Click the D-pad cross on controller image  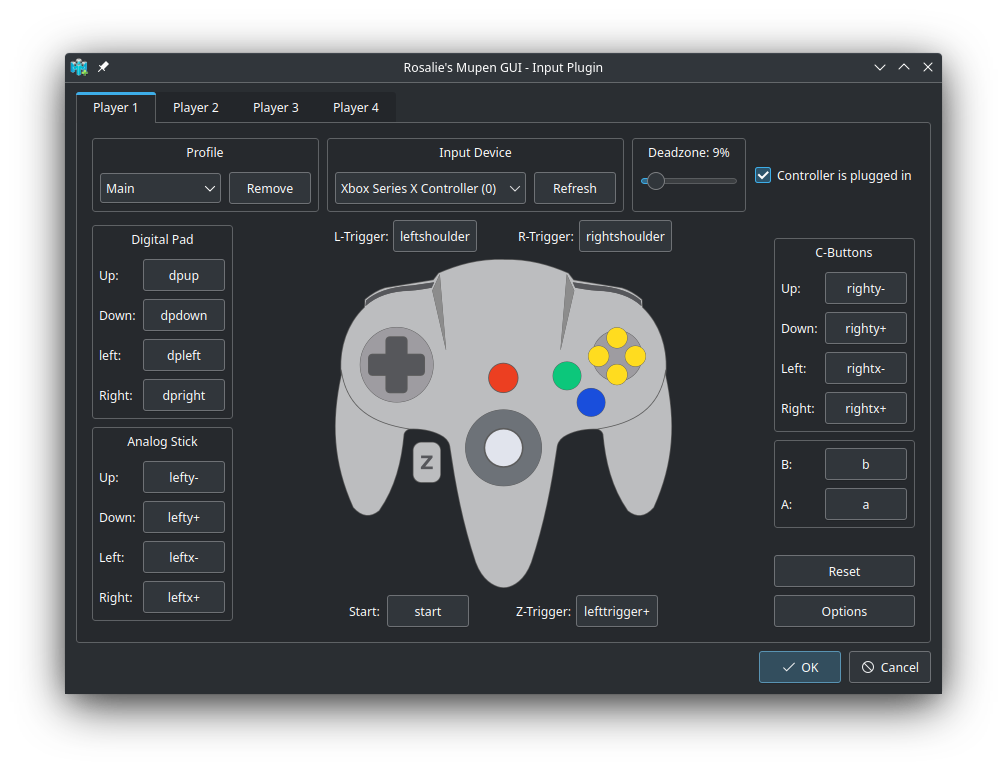396,365
